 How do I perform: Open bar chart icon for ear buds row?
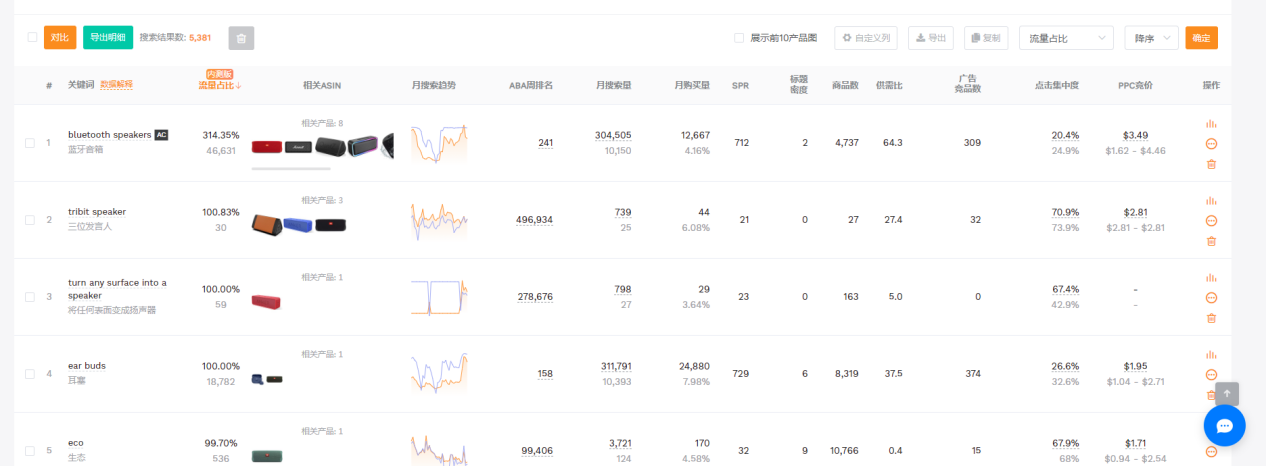(x=1211, y=355)
